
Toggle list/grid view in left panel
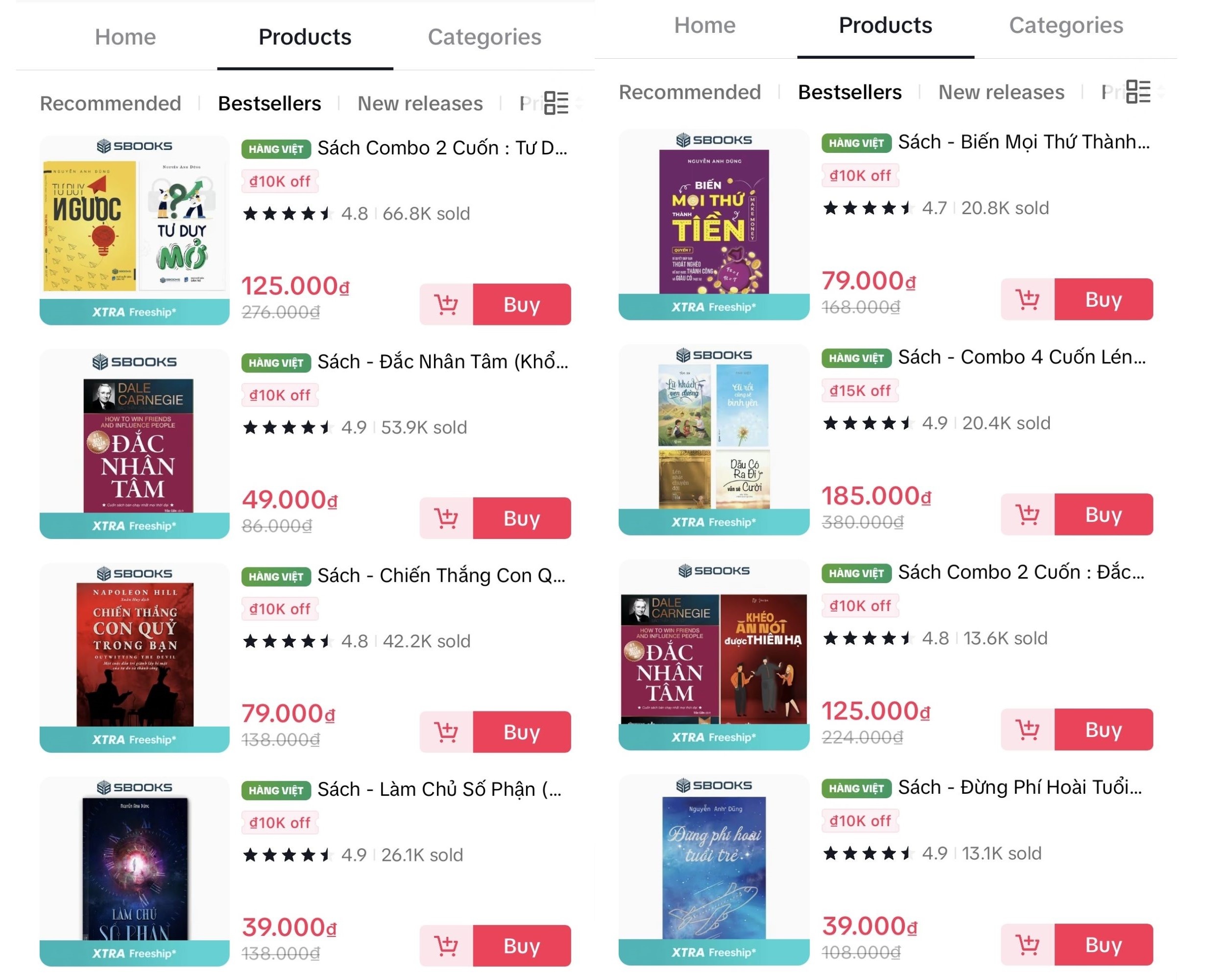click(x=556, y=103)
